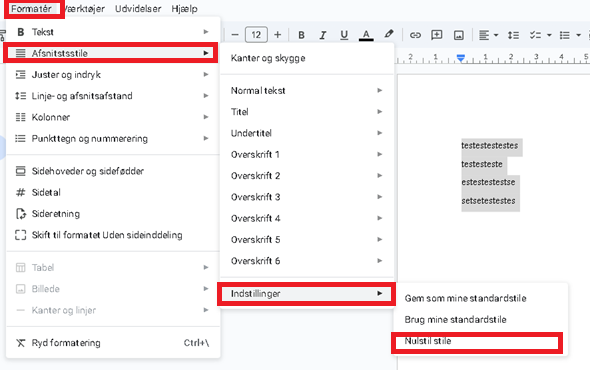This screenshot has height=370, width=590.
Task: Add a comment with the comment icon
Action: [436, 35]
